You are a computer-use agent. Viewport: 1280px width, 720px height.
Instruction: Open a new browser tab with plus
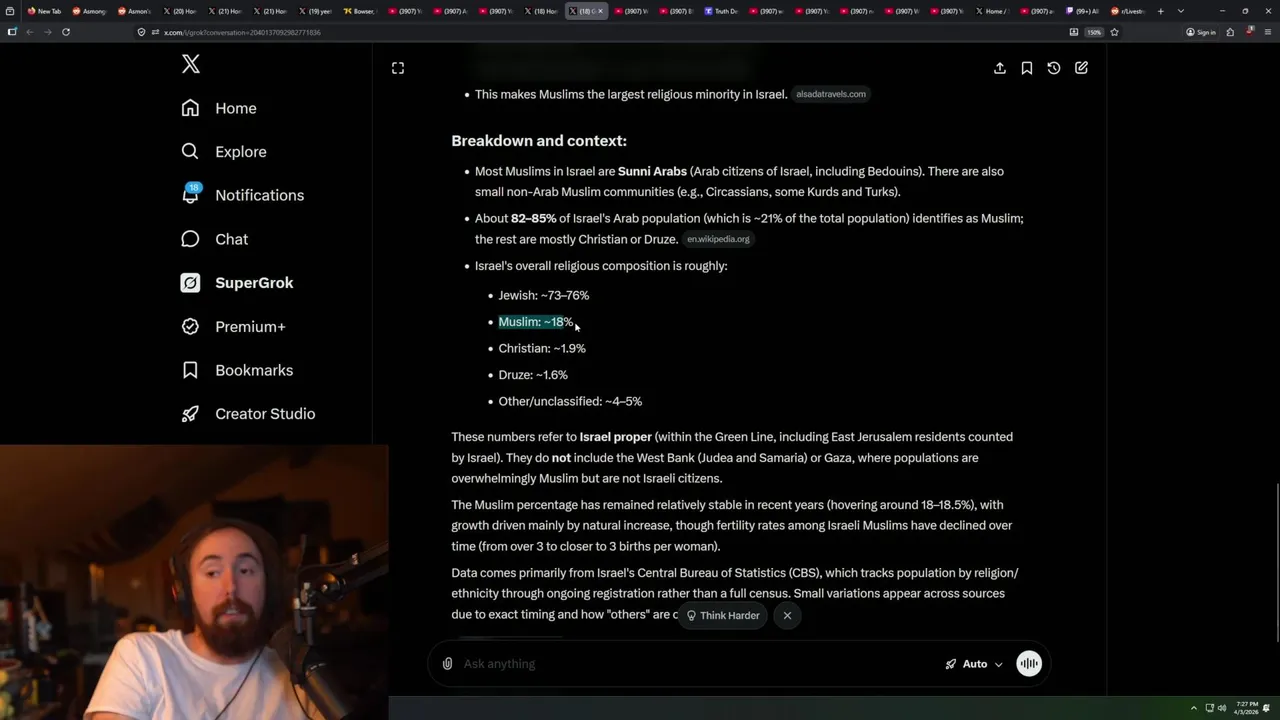tap(1160, 11)
